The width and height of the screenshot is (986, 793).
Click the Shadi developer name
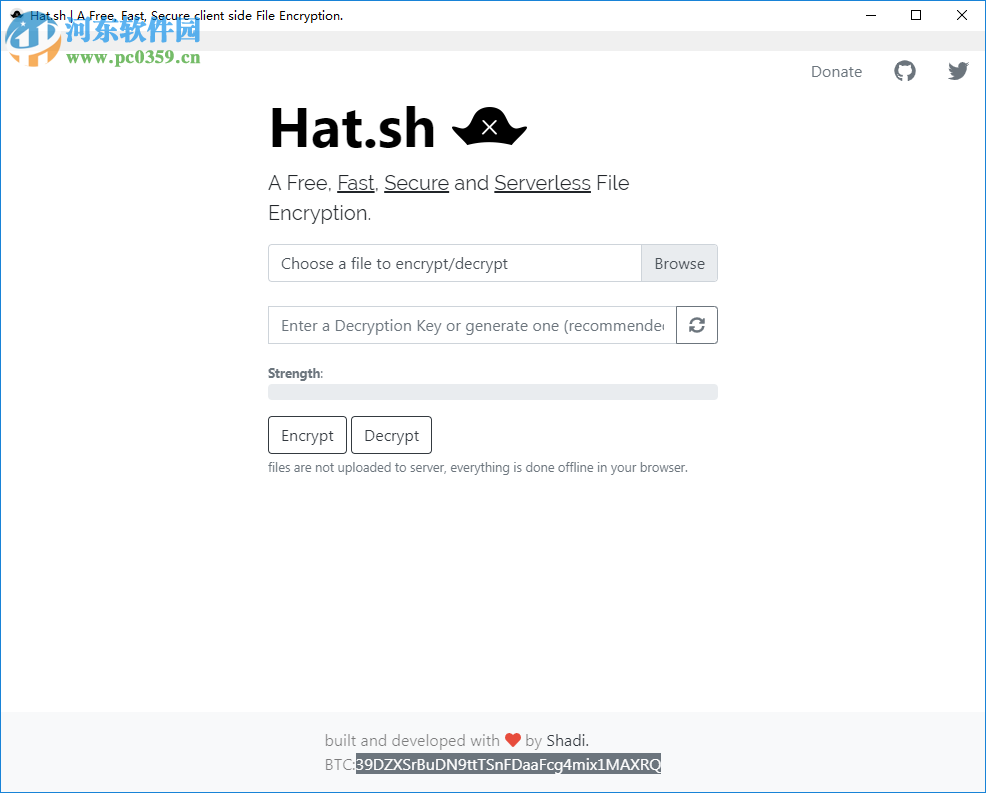(566, 740)
